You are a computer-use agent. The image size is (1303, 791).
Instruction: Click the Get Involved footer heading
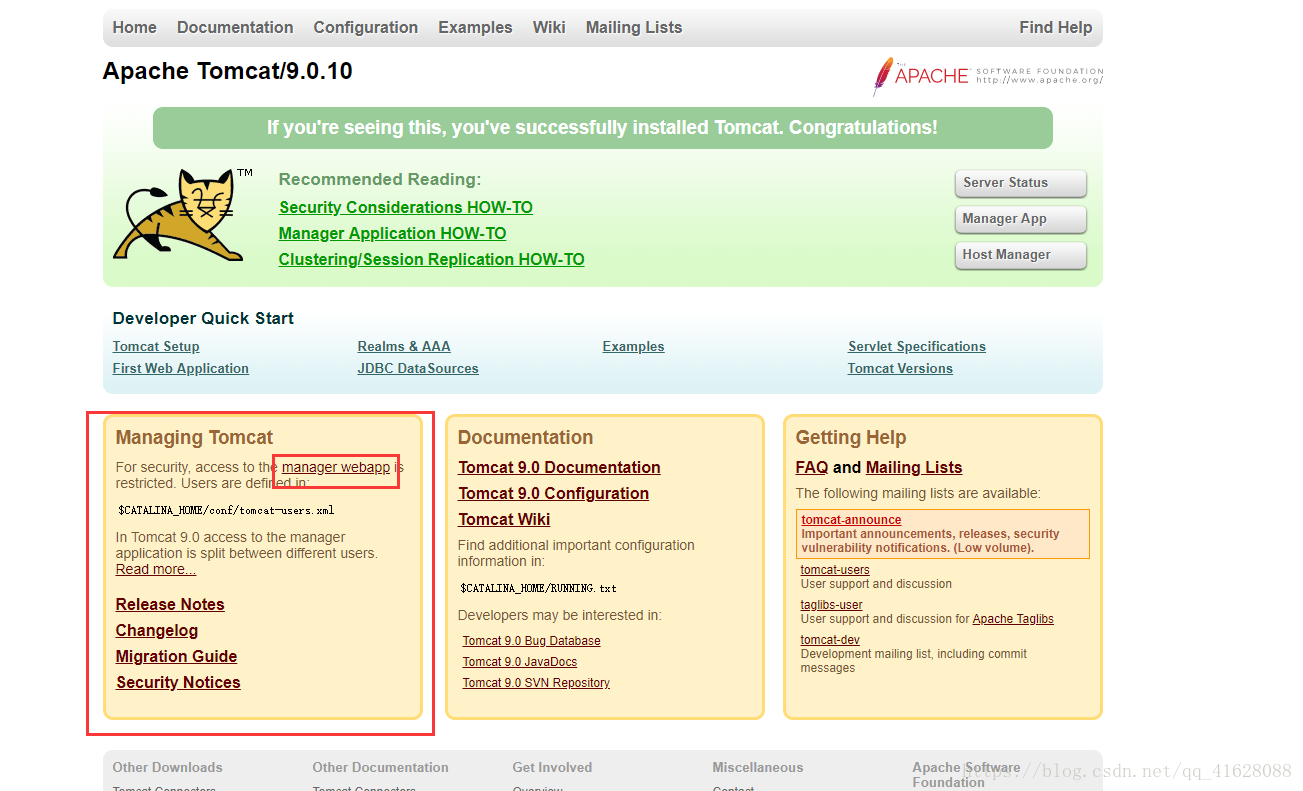[552, 767]
